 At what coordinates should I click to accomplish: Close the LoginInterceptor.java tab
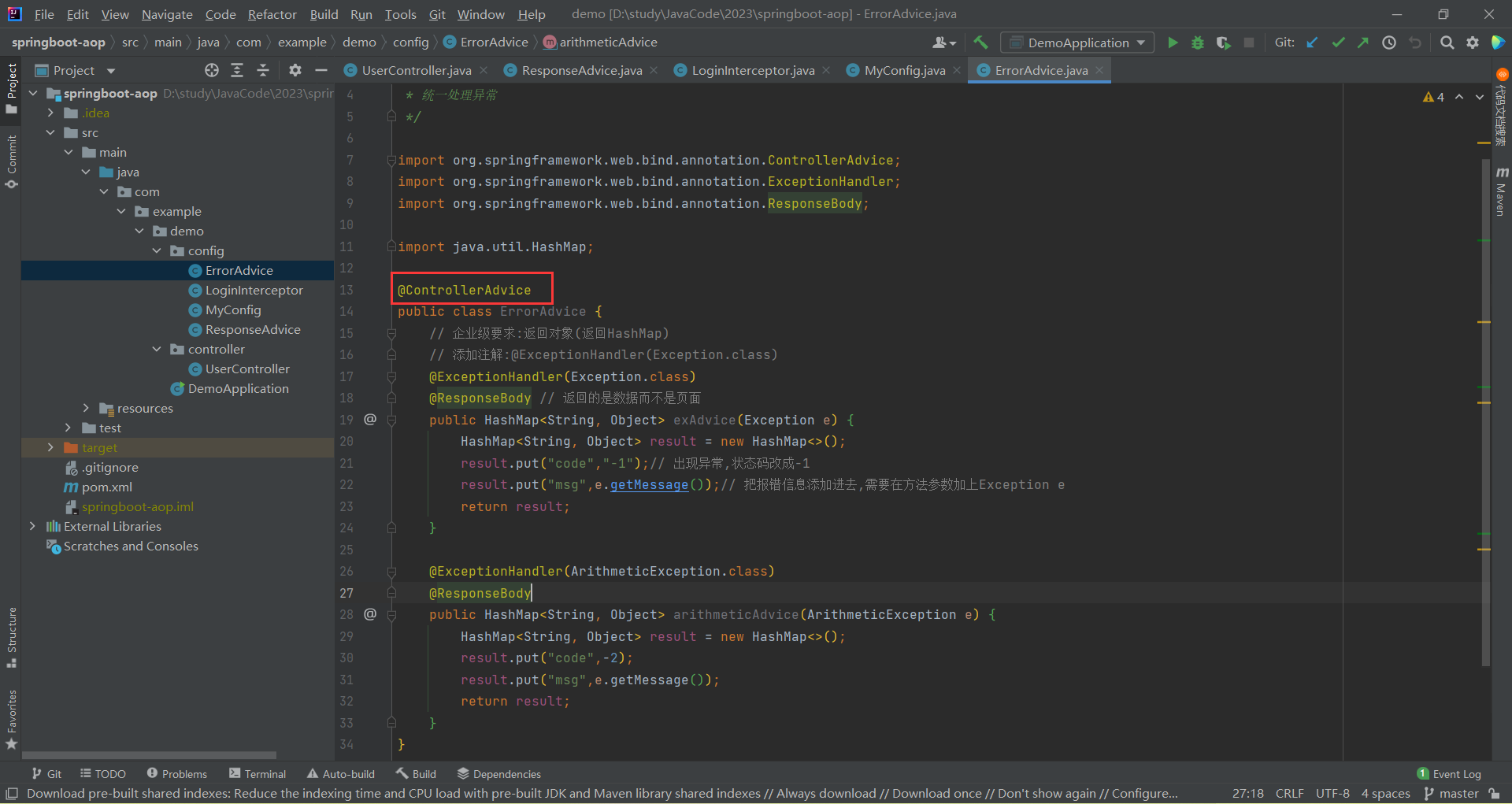coord(826,70)
